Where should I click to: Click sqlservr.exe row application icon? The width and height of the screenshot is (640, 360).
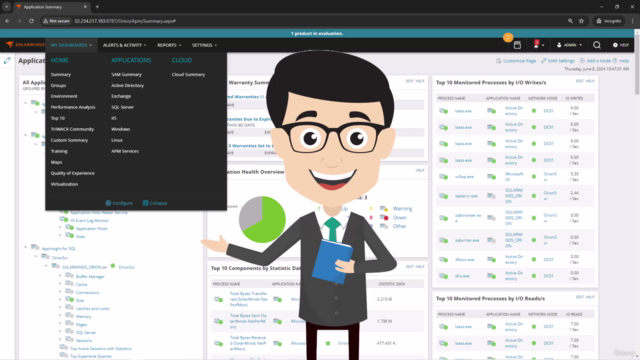pyautogui.click(x=491, y=196)
